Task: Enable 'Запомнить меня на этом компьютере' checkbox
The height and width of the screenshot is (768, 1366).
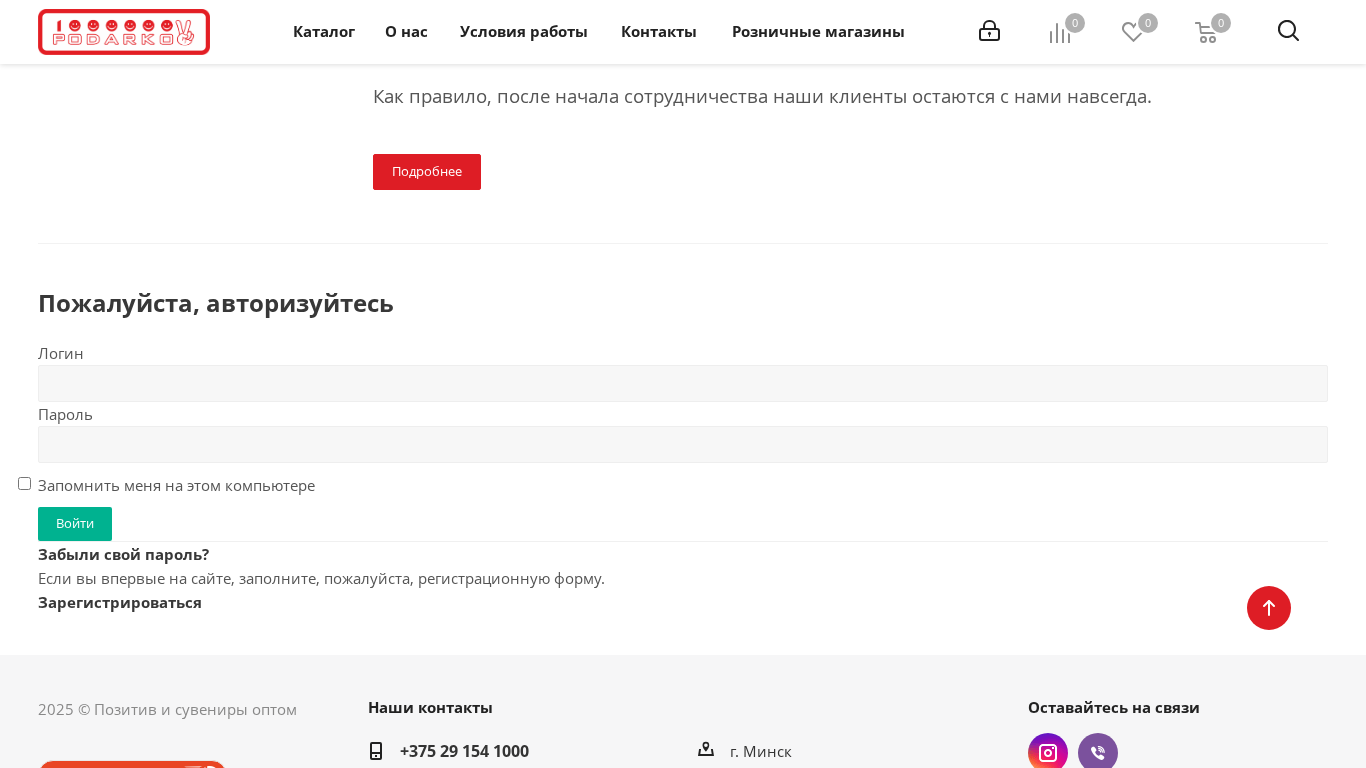Action: pos(25,484)
